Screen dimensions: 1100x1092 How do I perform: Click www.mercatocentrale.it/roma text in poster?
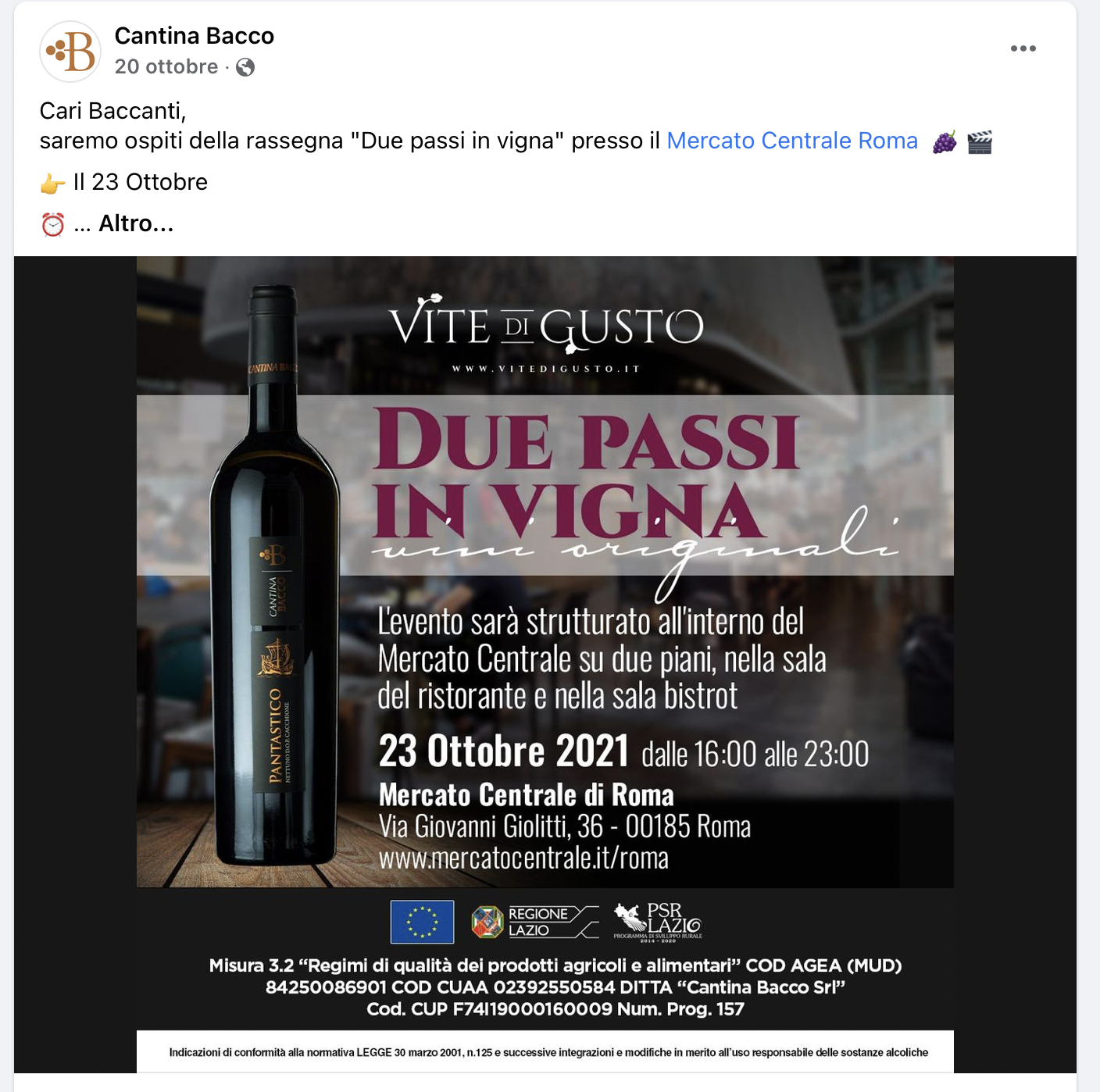[523, 858]
